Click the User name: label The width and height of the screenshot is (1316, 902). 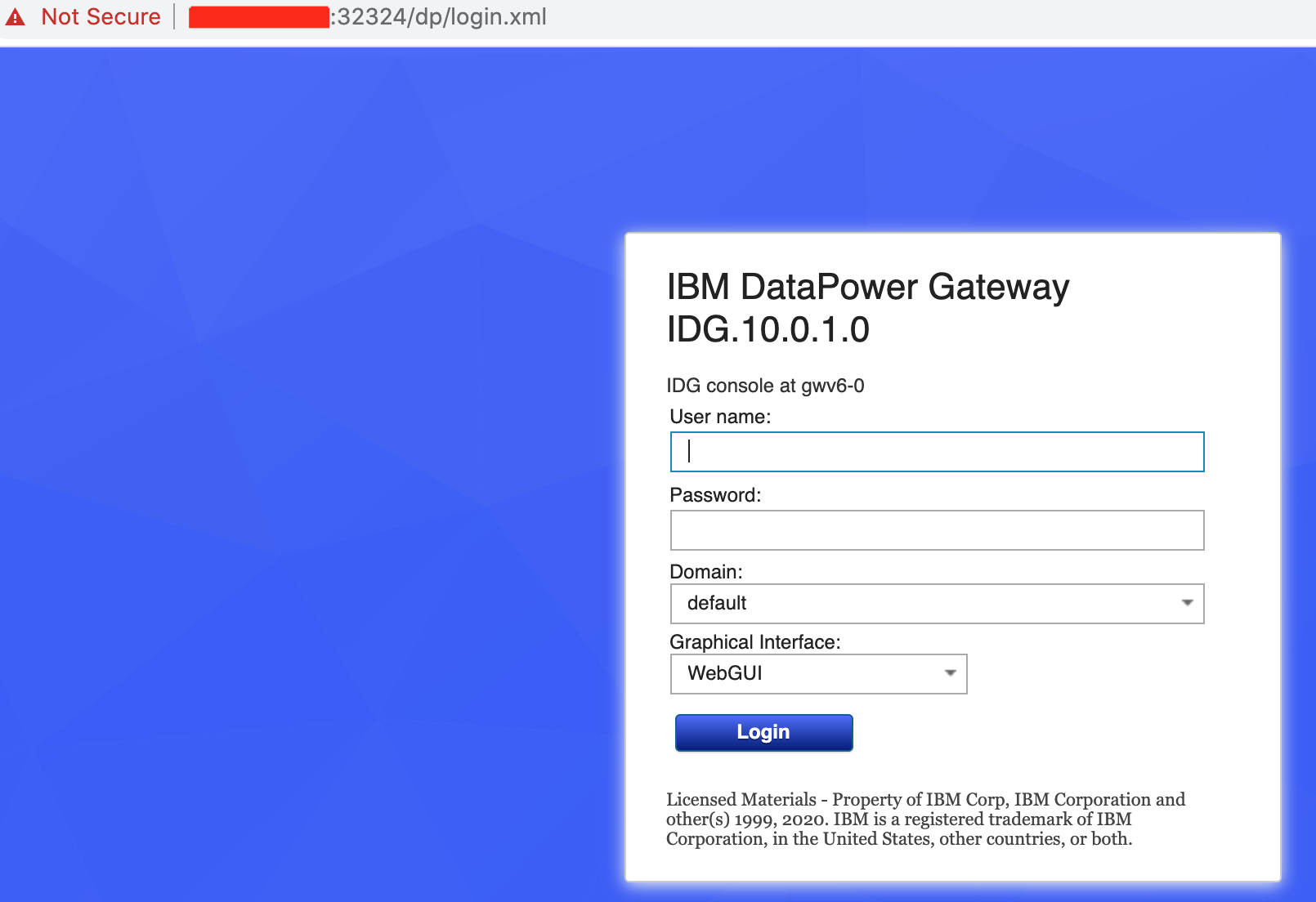coord(720,417)
